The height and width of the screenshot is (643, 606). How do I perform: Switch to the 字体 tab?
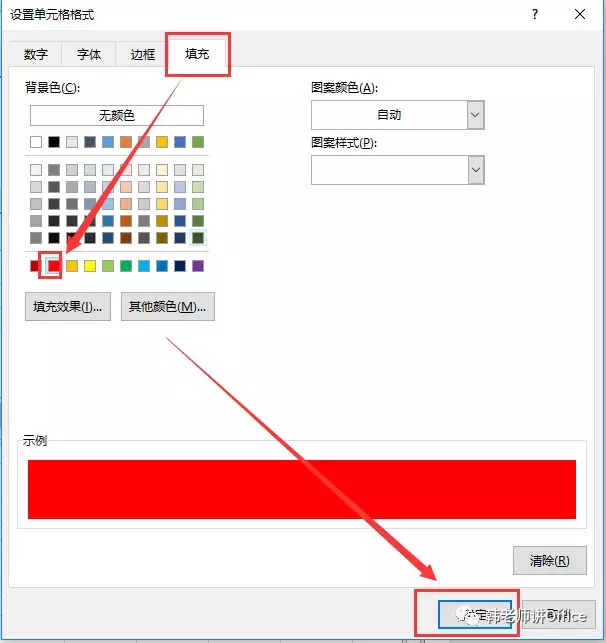[x=89, y=54]
